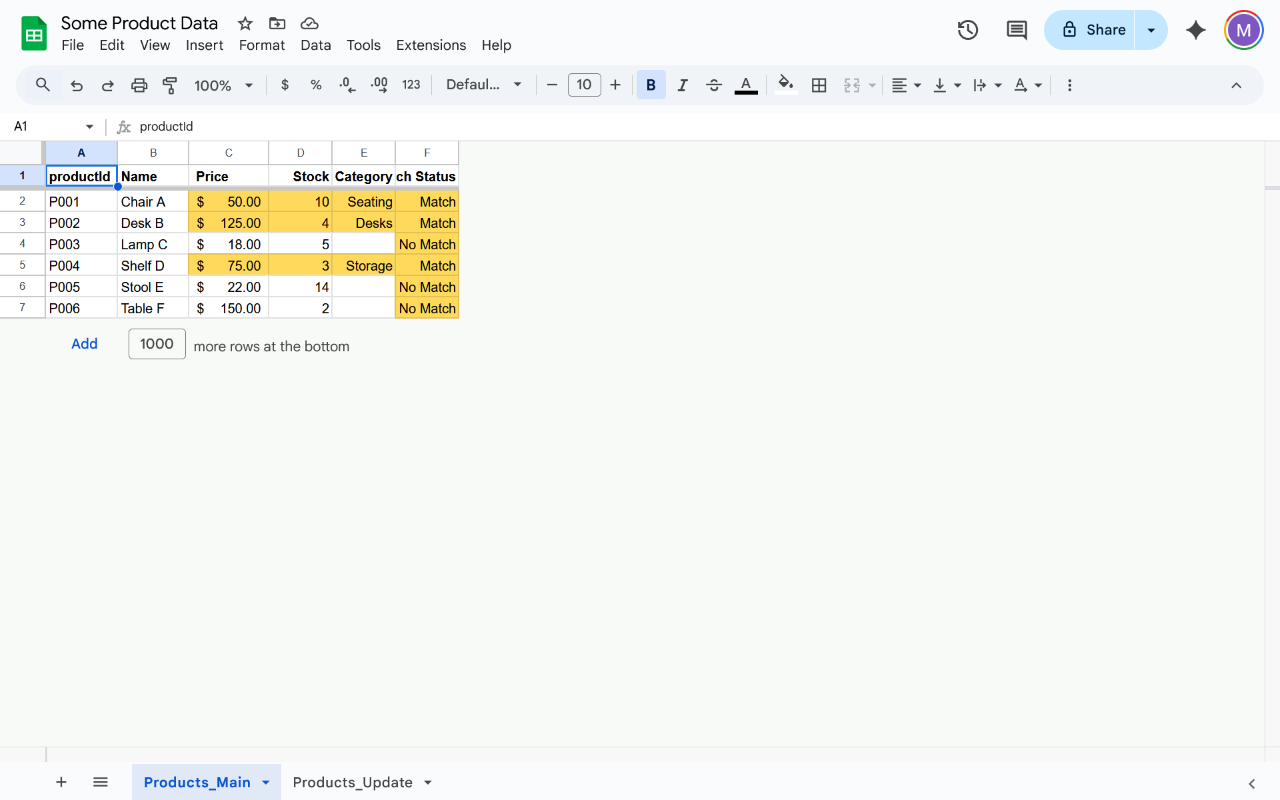Viewport: 1280px width, 800px height.
Task: Open the font family dropdown
Action: tap(484, 85)
